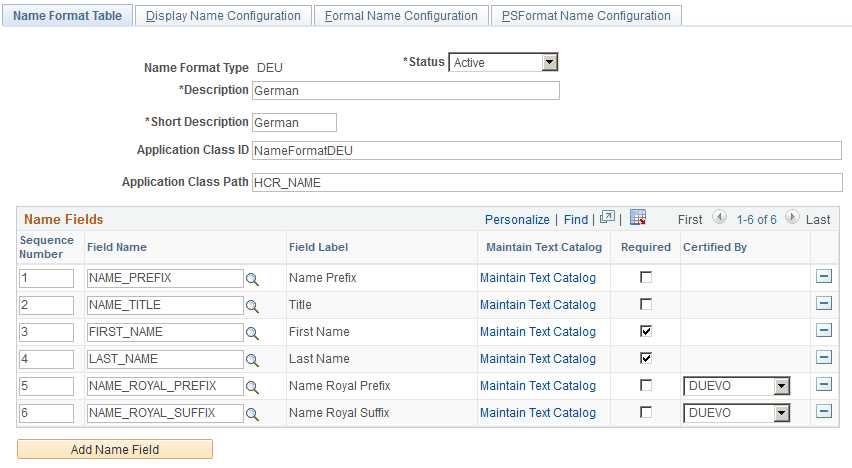Screen dimensions: 852x468
Task: Toggle Required for Name Prefix
Action: [646, 277]
